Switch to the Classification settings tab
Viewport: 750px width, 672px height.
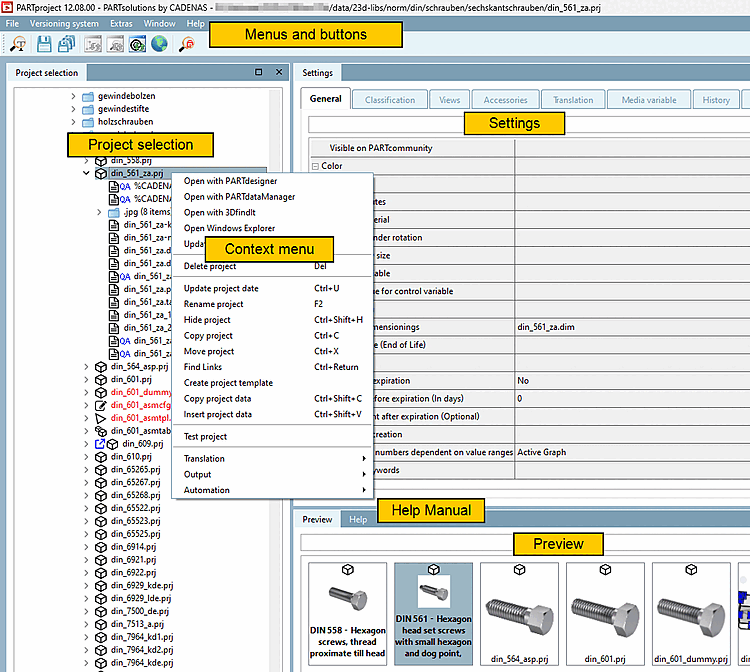tap(389, 100)
